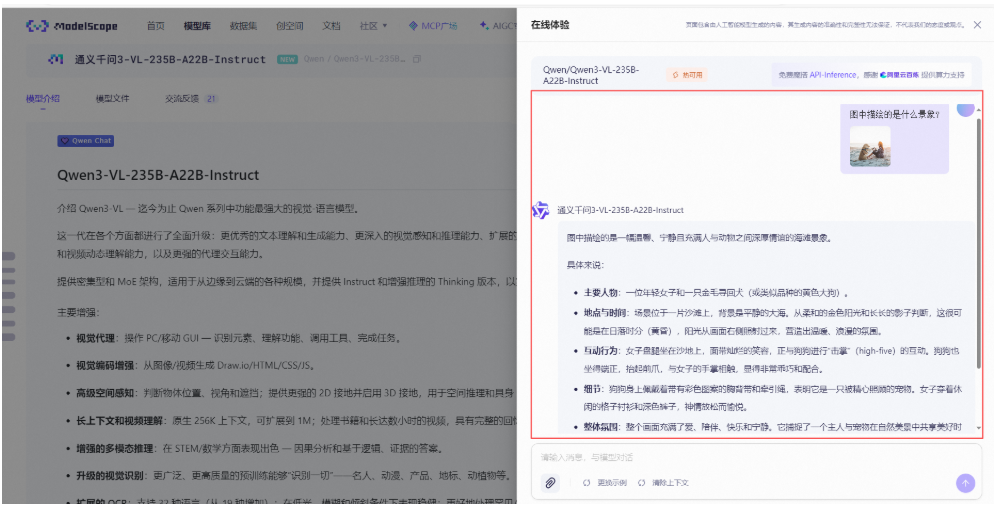Open the 数据集 navigation item
This screenshot has height=511, width=995.
(243, 26)
